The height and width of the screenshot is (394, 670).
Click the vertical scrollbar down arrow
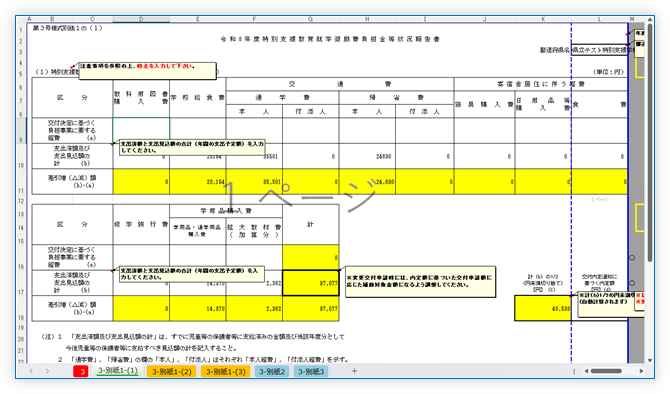point(650,360)
